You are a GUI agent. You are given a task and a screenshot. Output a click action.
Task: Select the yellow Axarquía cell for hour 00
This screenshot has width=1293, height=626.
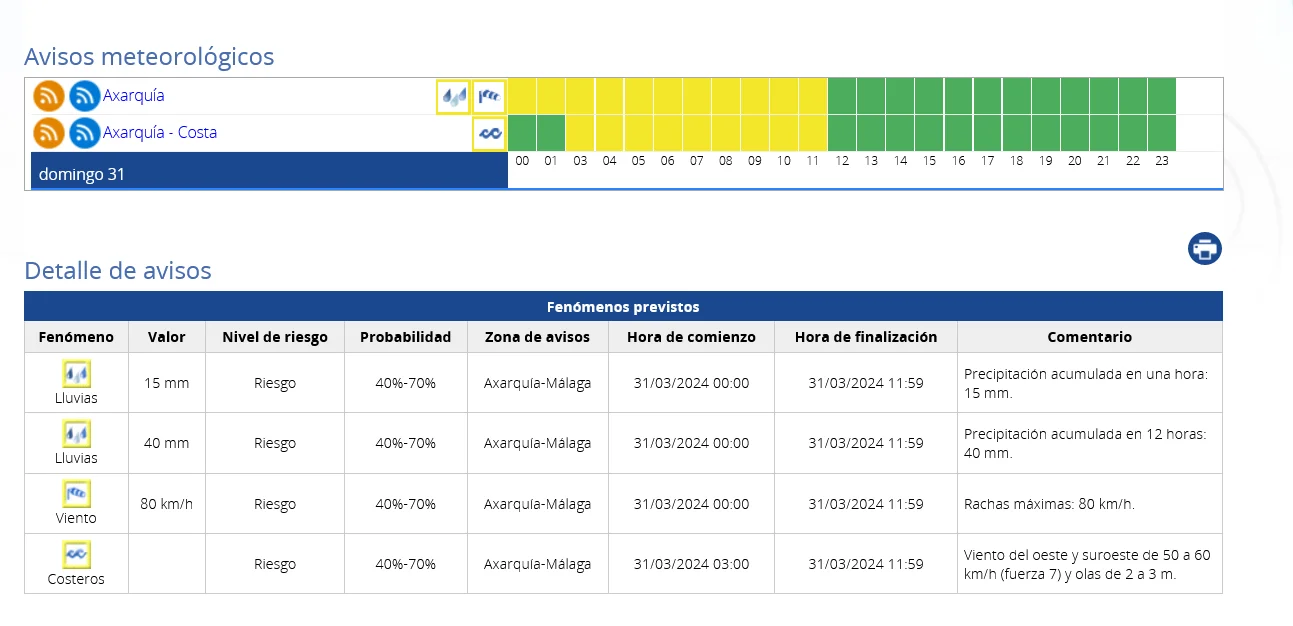click(522, 96)
